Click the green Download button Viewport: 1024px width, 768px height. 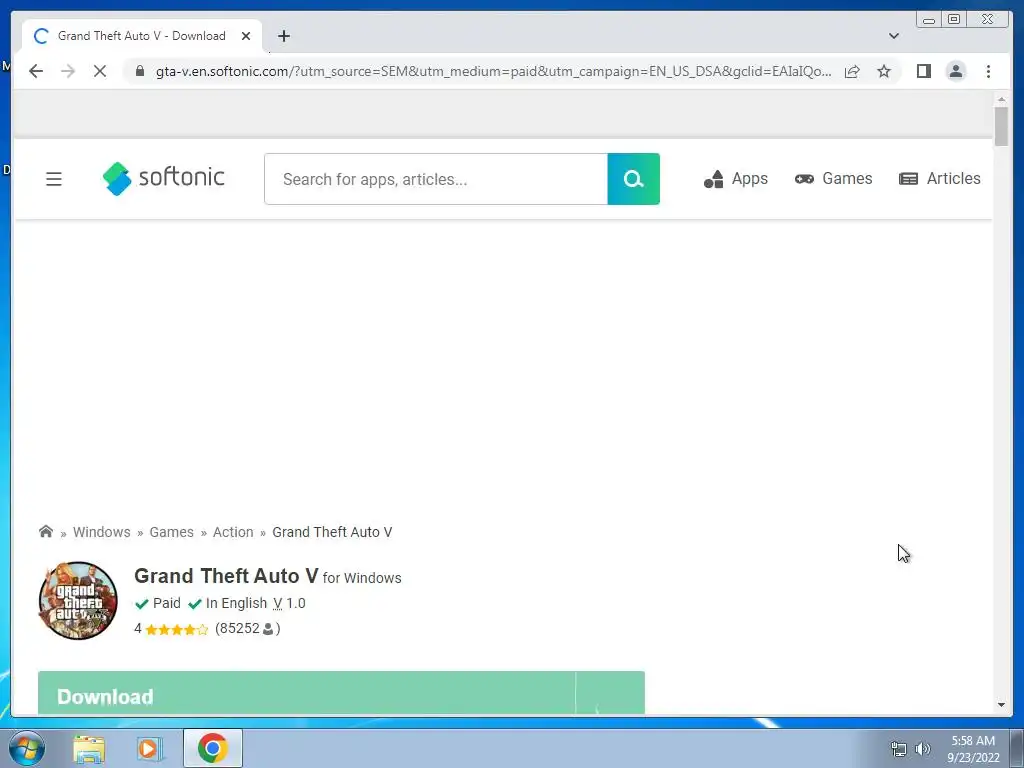pyautogui.click(x=341, y=693)
